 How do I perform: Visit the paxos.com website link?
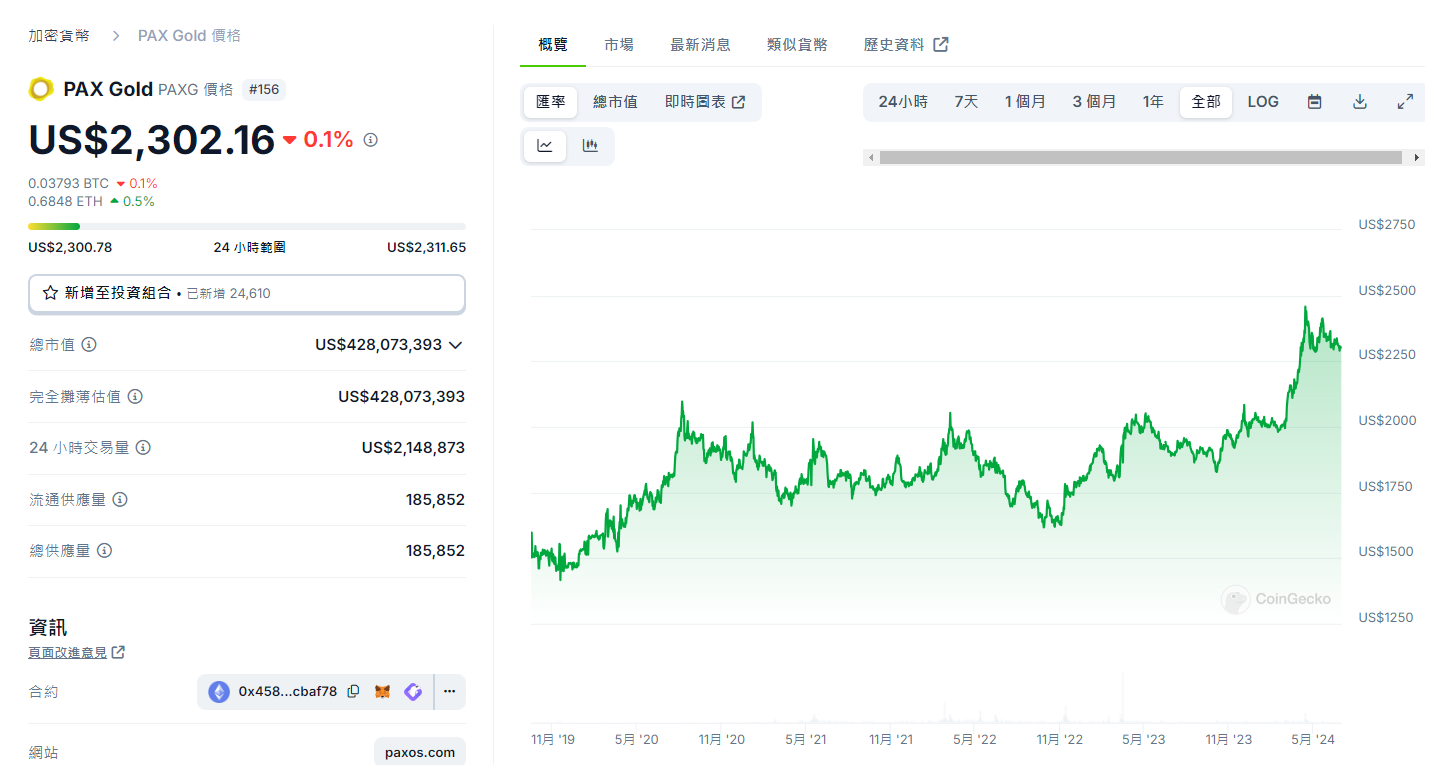420,753
